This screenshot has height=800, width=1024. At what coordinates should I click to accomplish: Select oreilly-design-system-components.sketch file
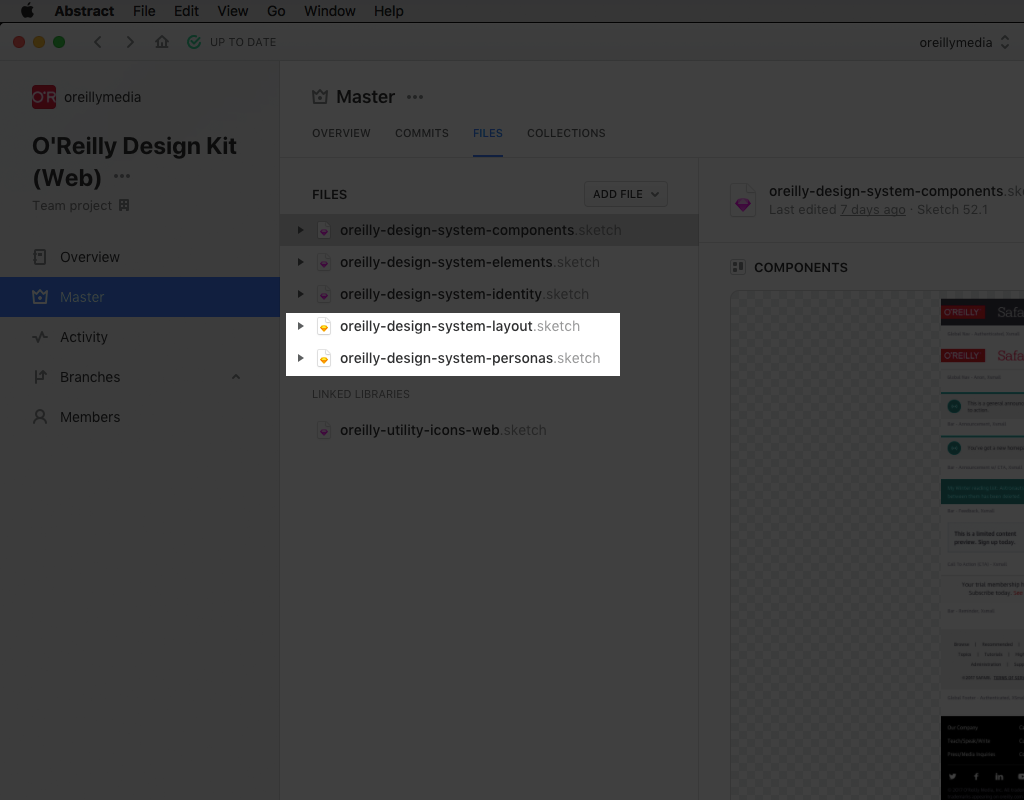pos(489,230)
